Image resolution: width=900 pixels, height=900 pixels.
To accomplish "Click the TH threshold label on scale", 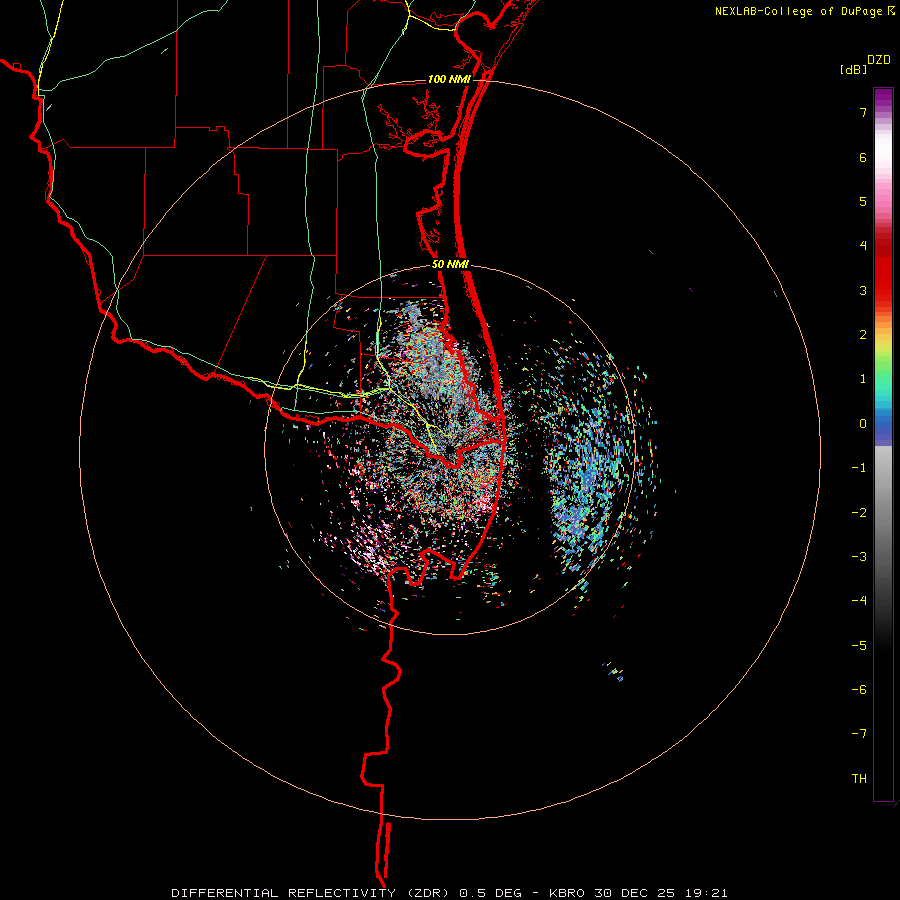I will coord(859,779).
